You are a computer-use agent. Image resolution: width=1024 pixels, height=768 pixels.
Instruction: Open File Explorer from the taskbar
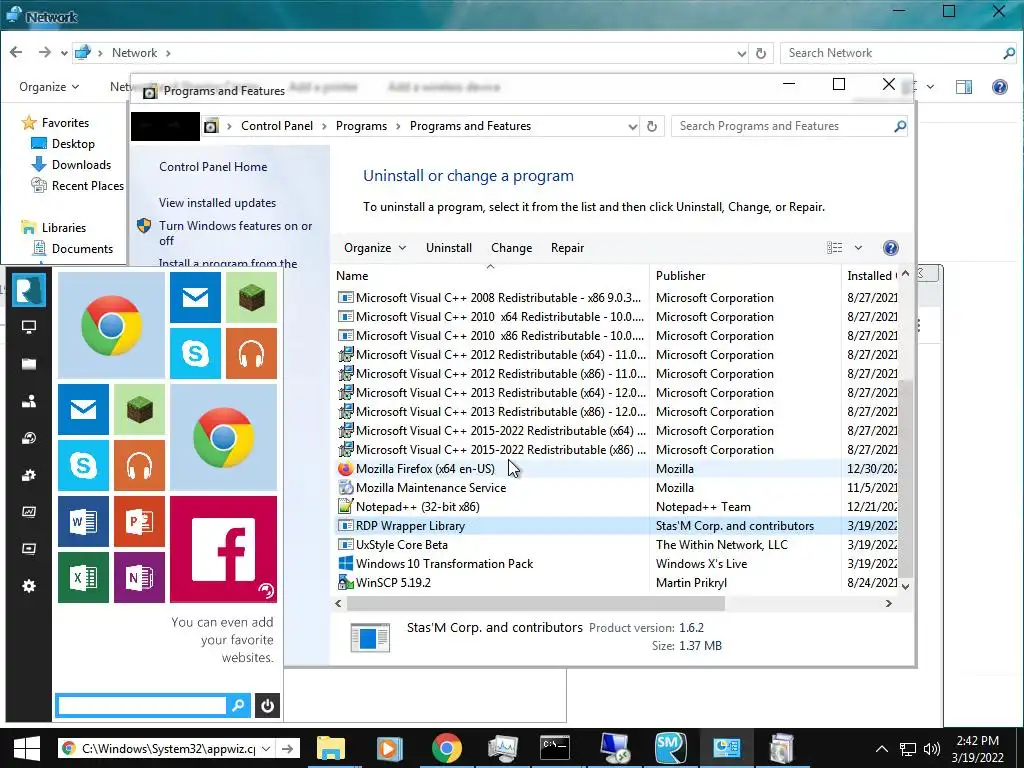coord(330,748)
